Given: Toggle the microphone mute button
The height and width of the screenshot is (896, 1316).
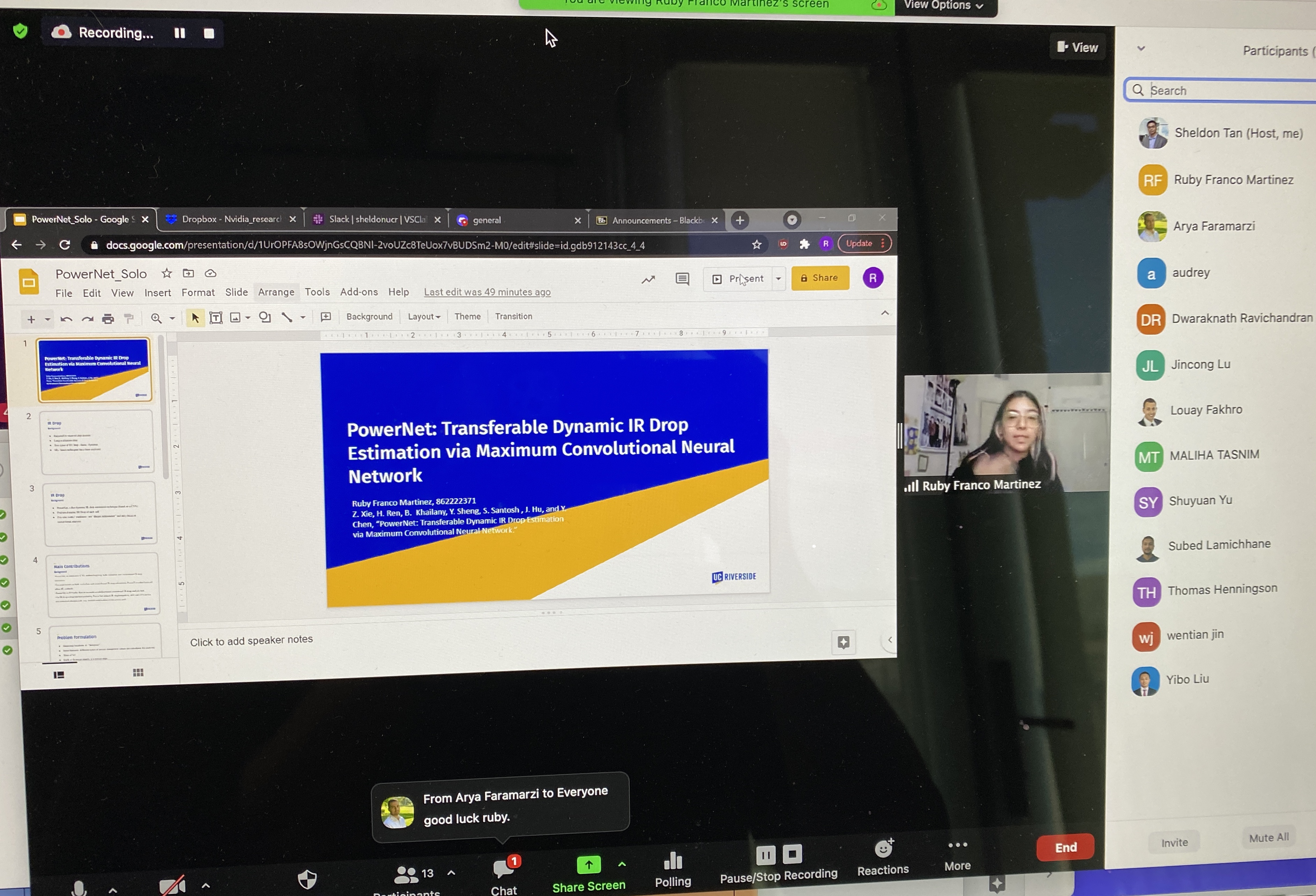Looking at the screenshot, I should 79,888.
